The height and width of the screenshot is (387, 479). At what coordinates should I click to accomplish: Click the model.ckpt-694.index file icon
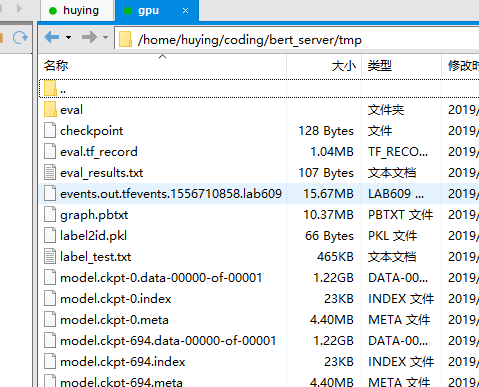coord(50,361)
